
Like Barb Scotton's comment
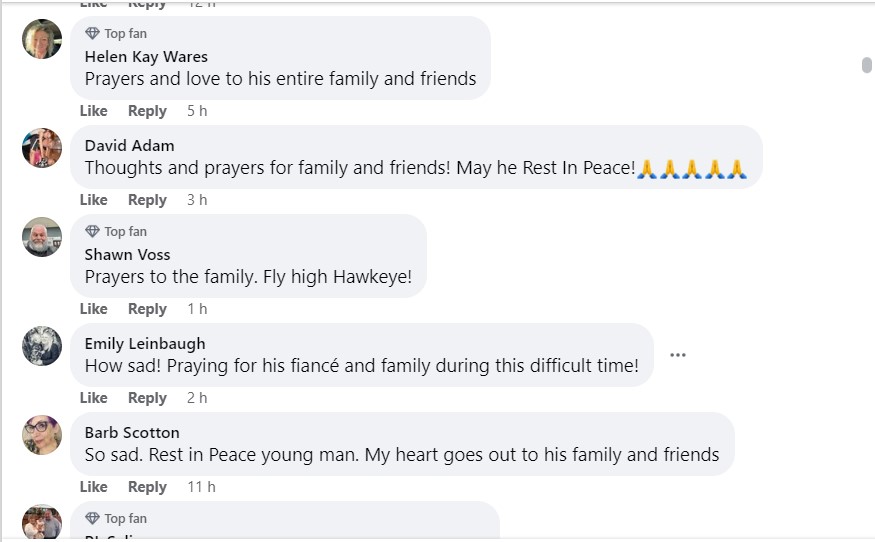[x=93, y=487]
